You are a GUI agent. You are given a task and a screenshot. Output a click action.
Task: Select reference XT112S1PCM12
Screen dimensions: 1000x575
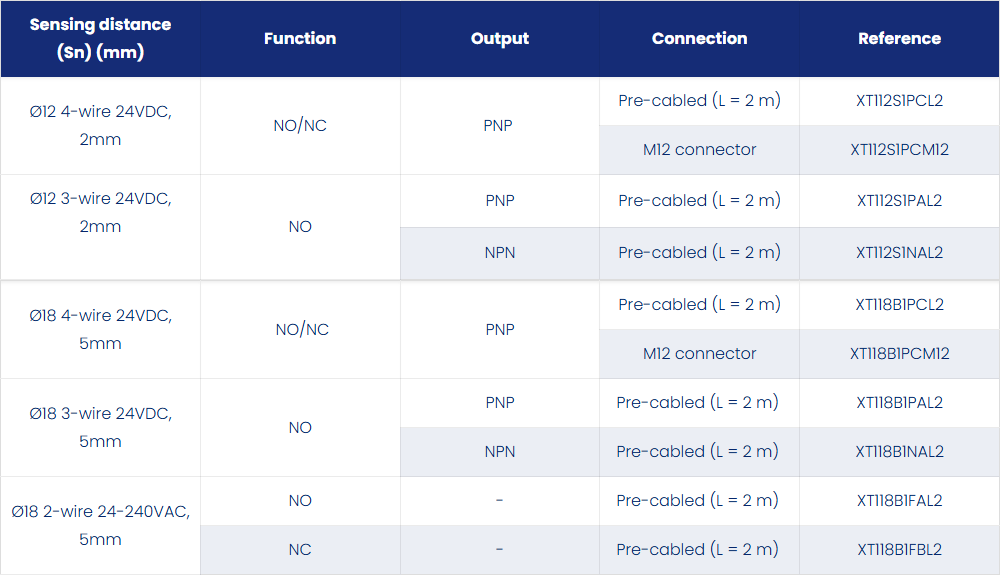click(x=899, y=150)
